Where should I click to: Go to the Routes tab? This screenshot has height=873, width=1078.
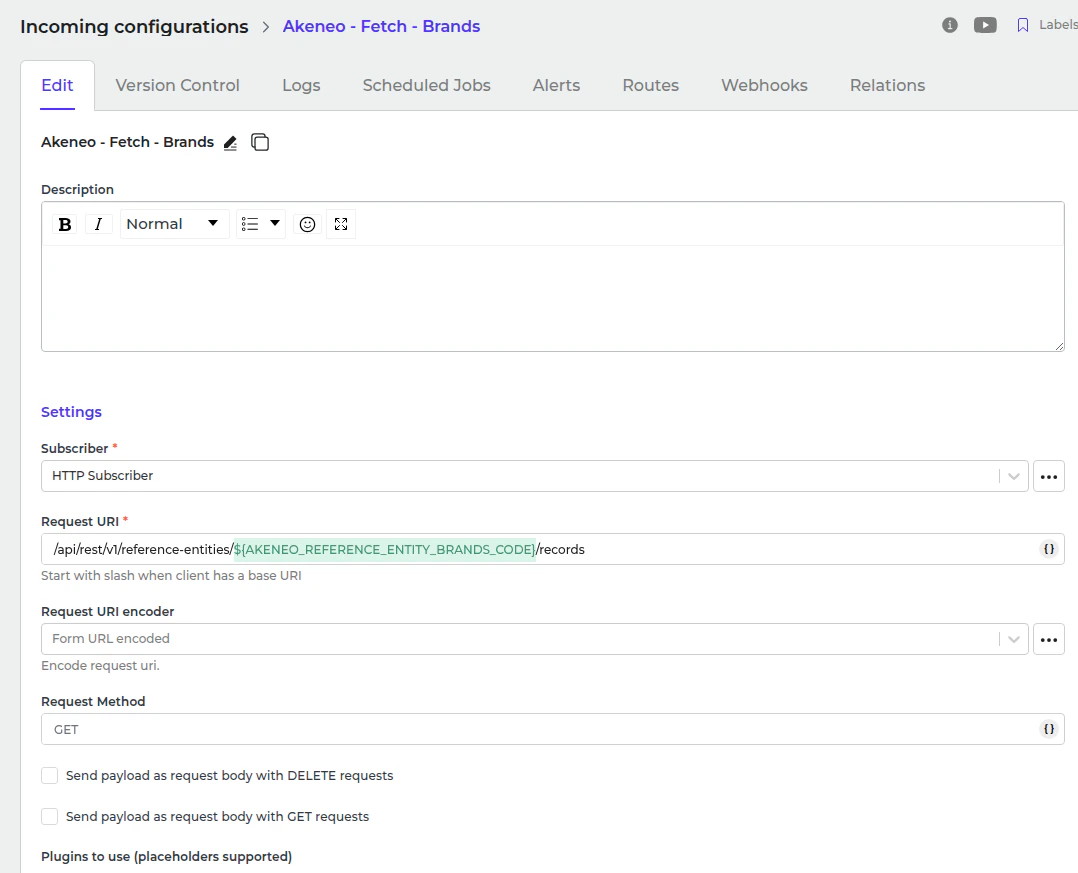pos(650,85)
